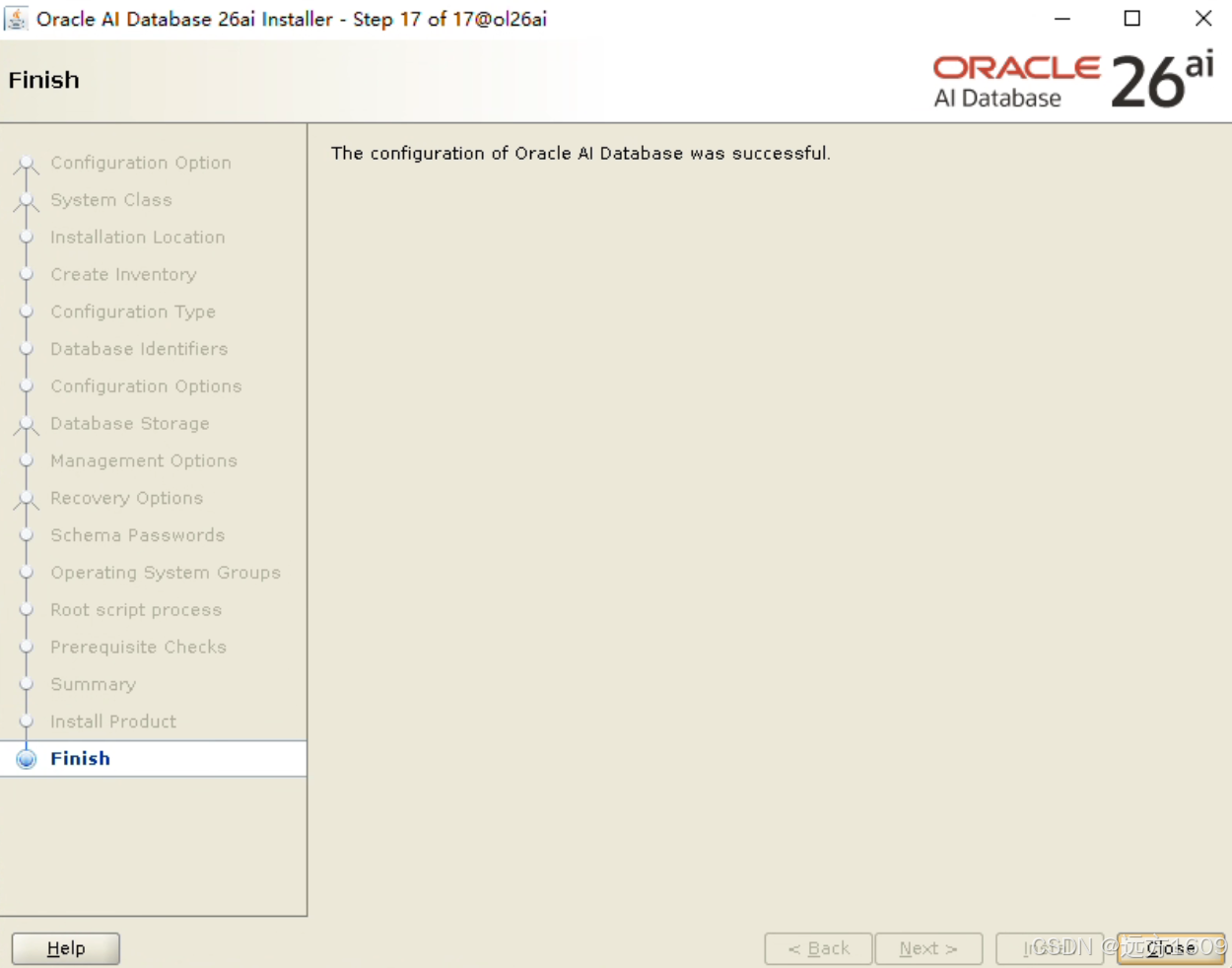Select the Prerequisite Checks step
Image resolution: width=1232 pixels, height=968 pixels.
click(x=138, y=647)
